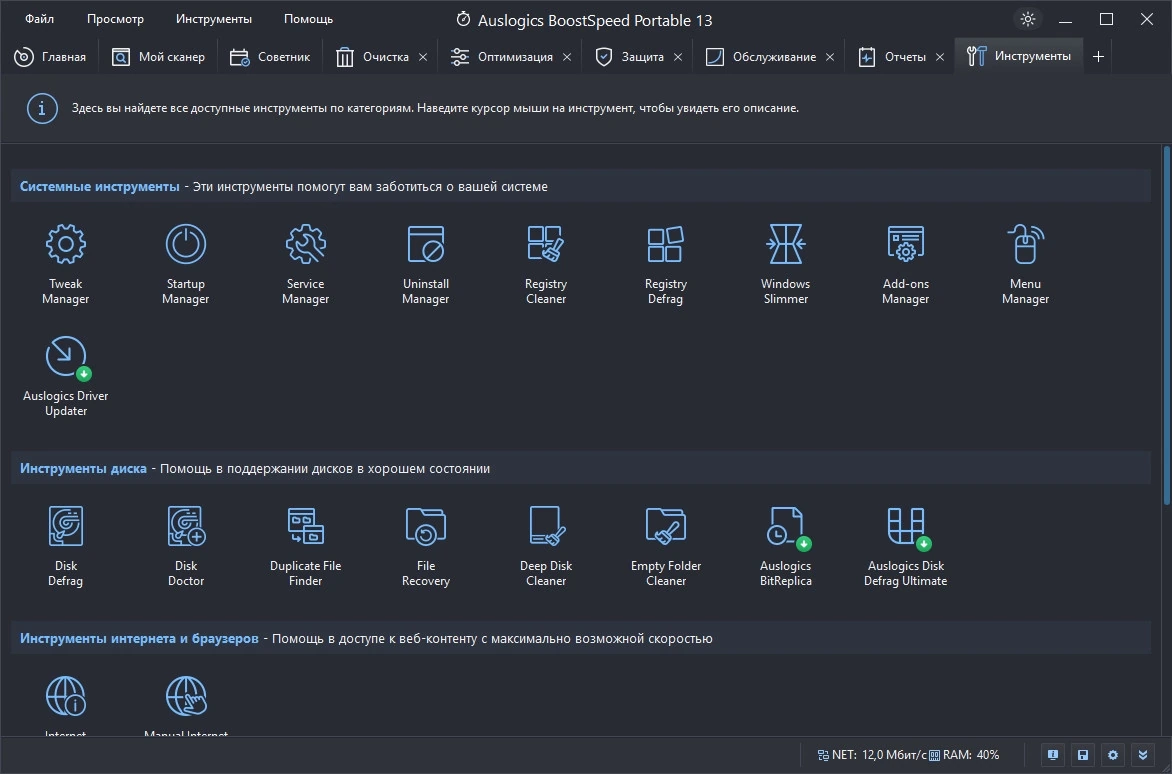Viewport: 1172px width, 774px height.
Task: Close the Очистка tab
Action: (x=423, y=57)
